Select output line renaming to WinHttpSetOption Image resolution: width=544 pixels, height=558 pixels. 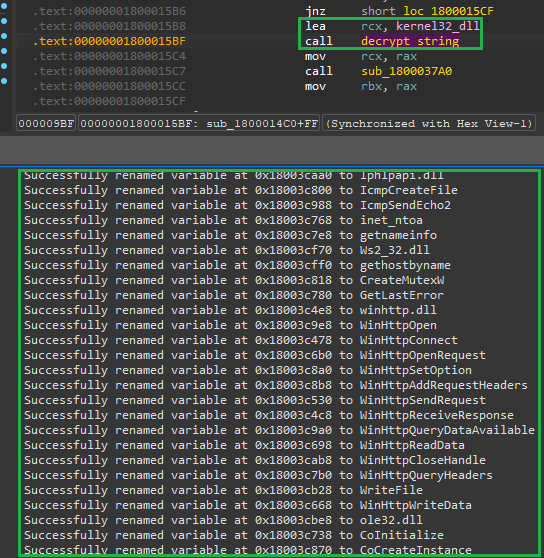(x=248, y=370)
